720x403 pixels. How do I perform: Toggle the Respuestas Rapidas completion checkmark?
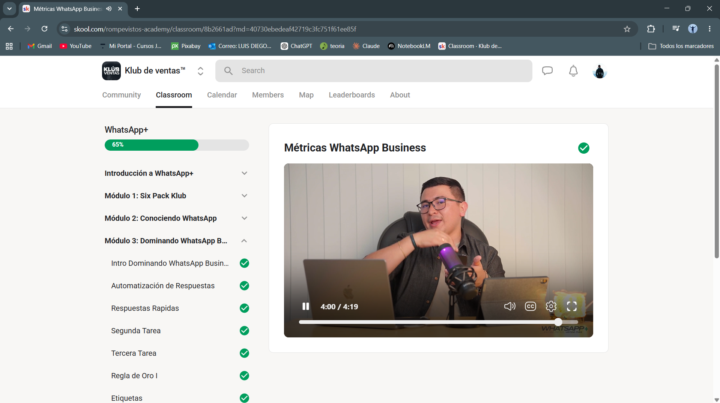click(x=244, y=308)
